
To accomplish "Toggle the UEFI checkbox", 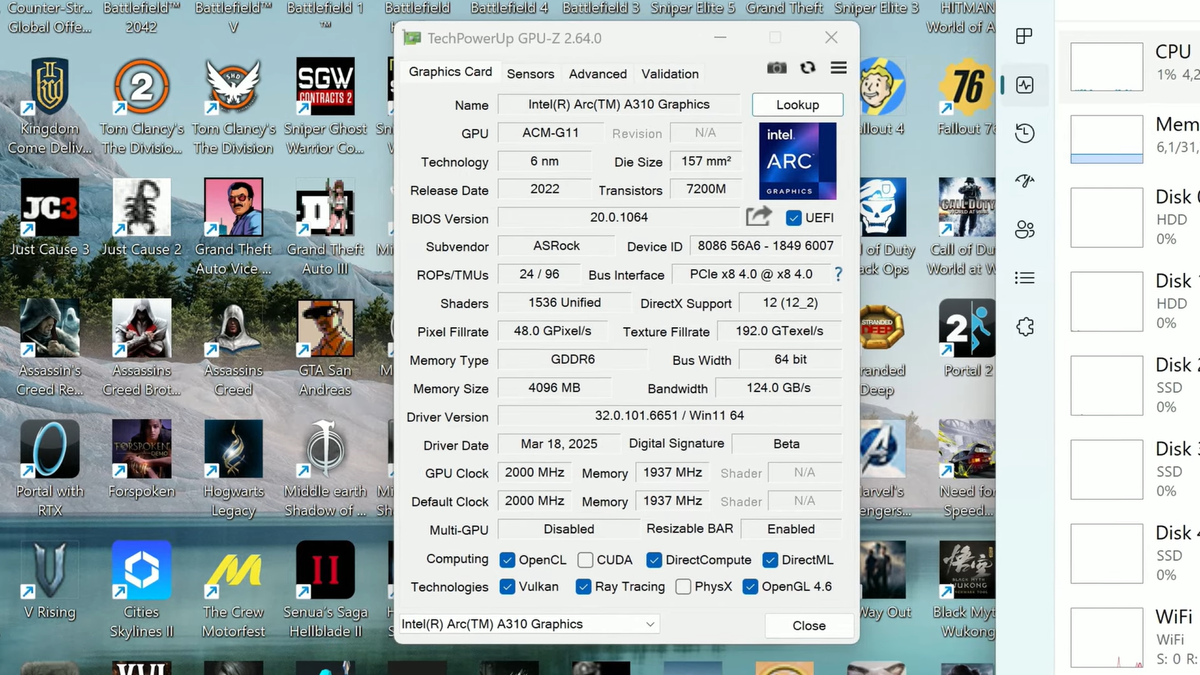I will (x=794, y=218).
